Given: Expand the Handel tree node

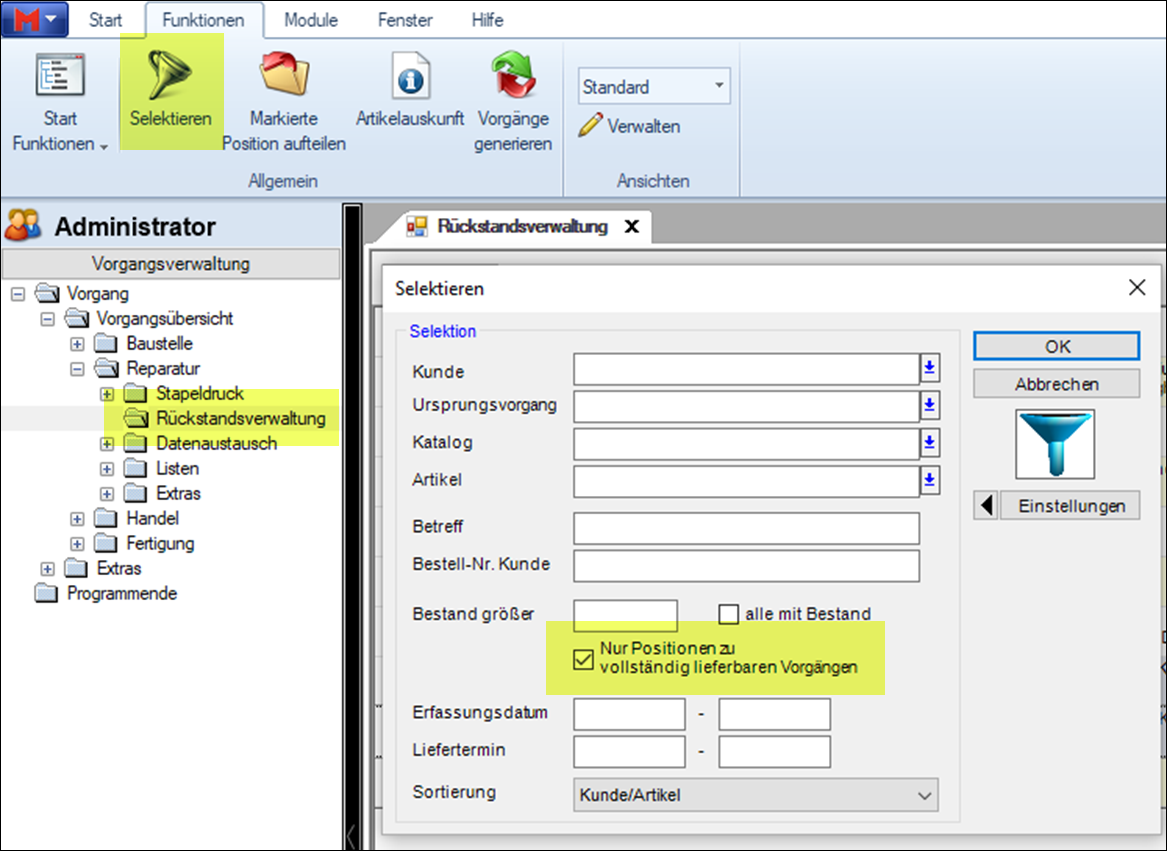Looking at the screenshot, I should [x=76, y=518].
